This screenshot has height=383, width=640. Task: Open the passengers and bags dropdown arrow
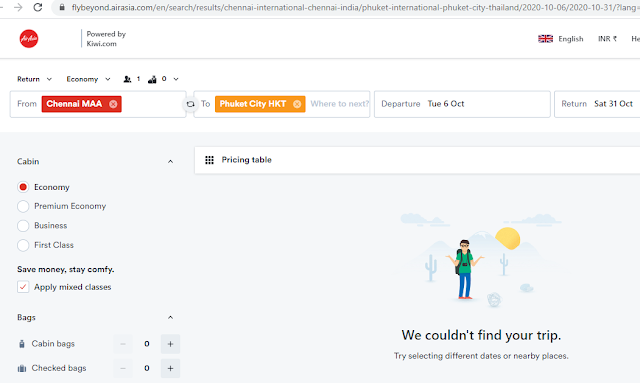coord(176,79)
